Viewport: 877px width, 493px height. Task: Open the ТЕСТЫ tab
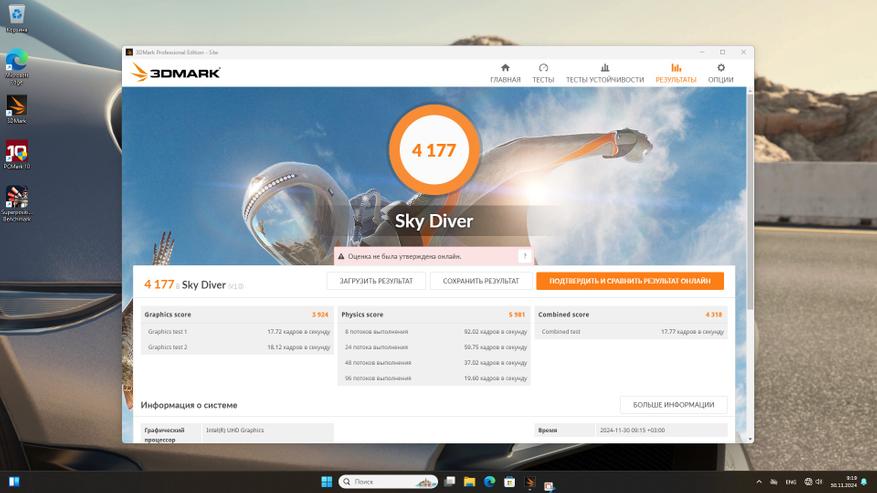(x=543, y=73)
